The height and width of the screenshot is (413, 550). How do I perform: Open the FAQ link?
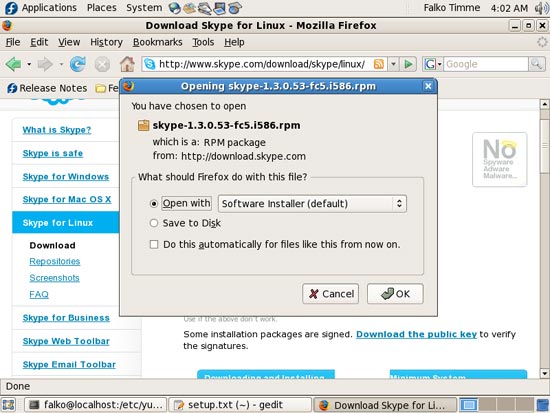click(39, 294)
